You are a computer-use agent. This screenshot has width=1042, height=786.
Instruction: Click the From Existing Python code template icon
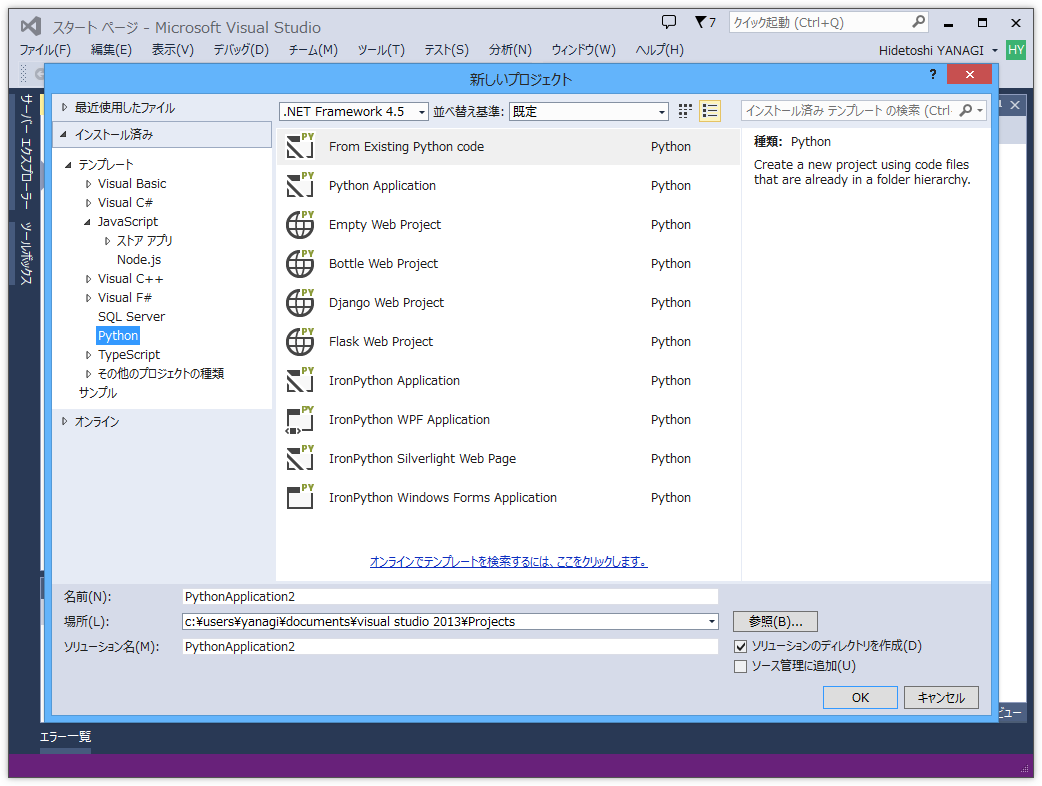[x=300, y=146]
